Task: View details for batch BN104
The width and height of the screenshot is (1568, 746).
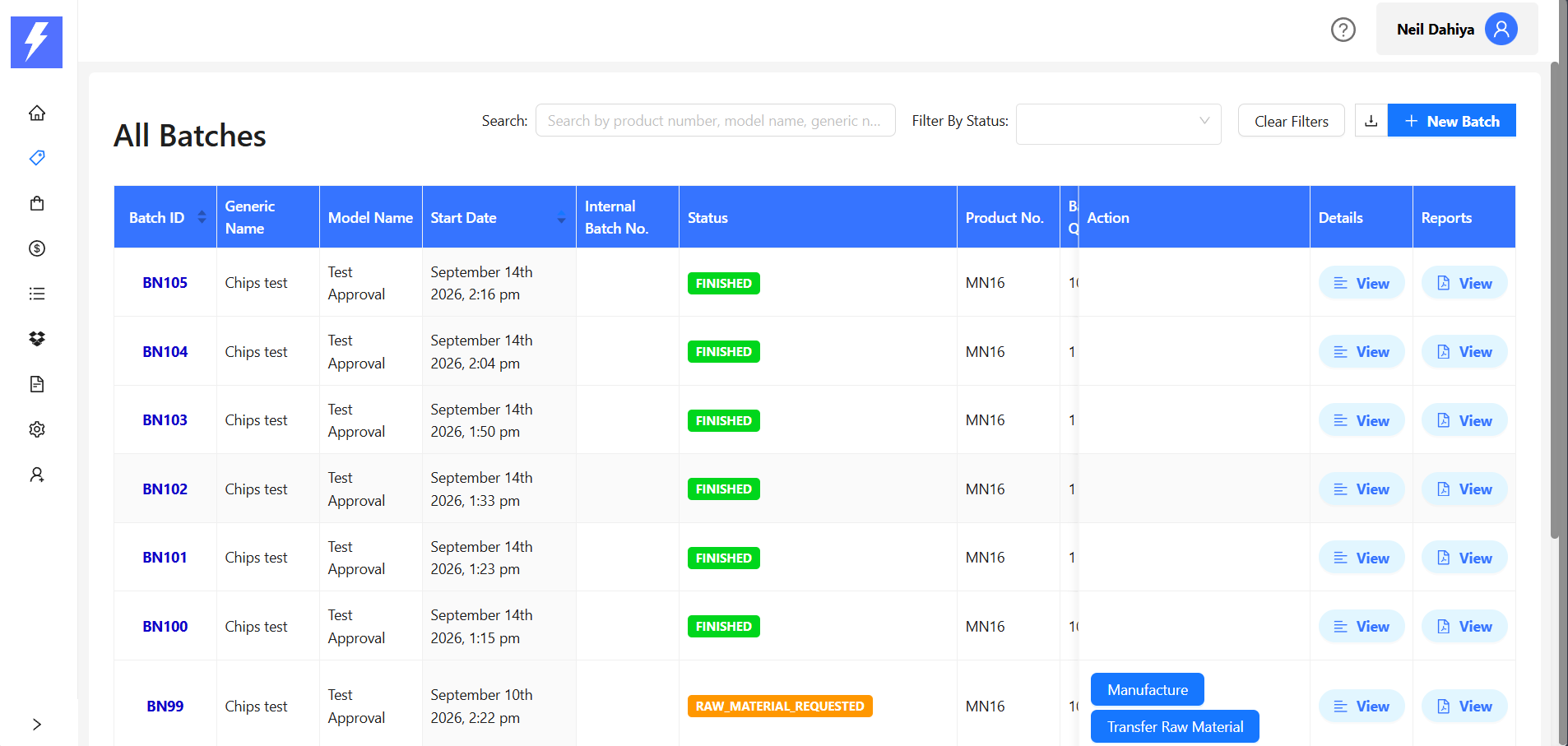Action: (x=1362, y=352)
